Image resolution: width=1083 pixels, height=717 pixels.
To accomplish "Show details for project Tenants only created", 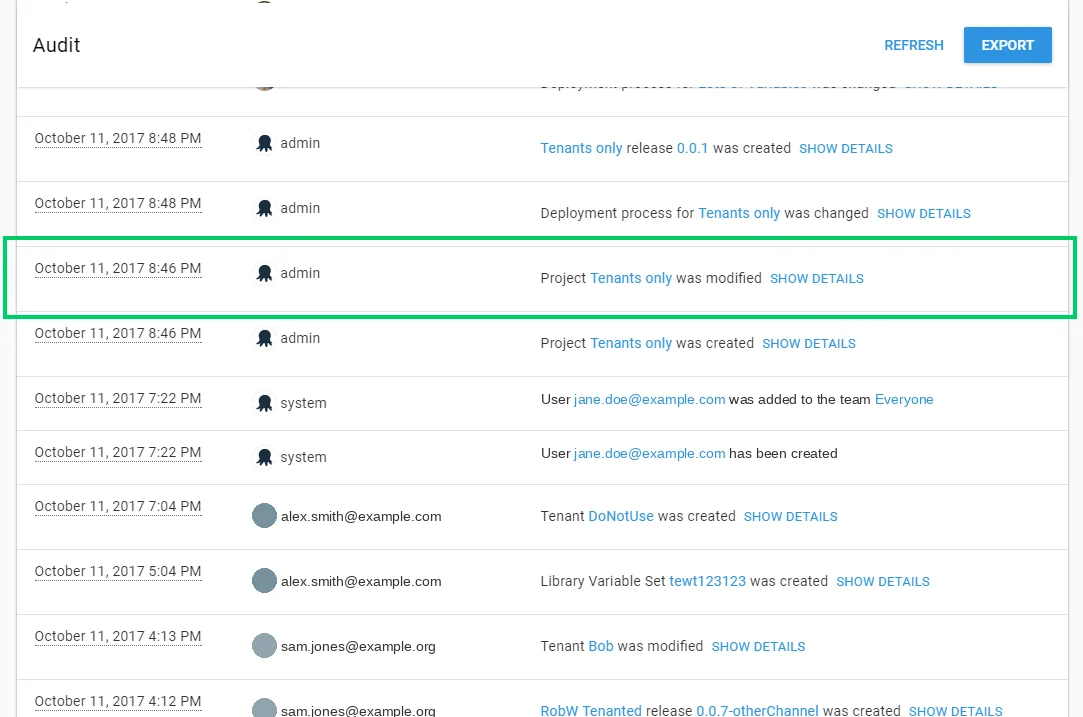I will pos(809,343).
